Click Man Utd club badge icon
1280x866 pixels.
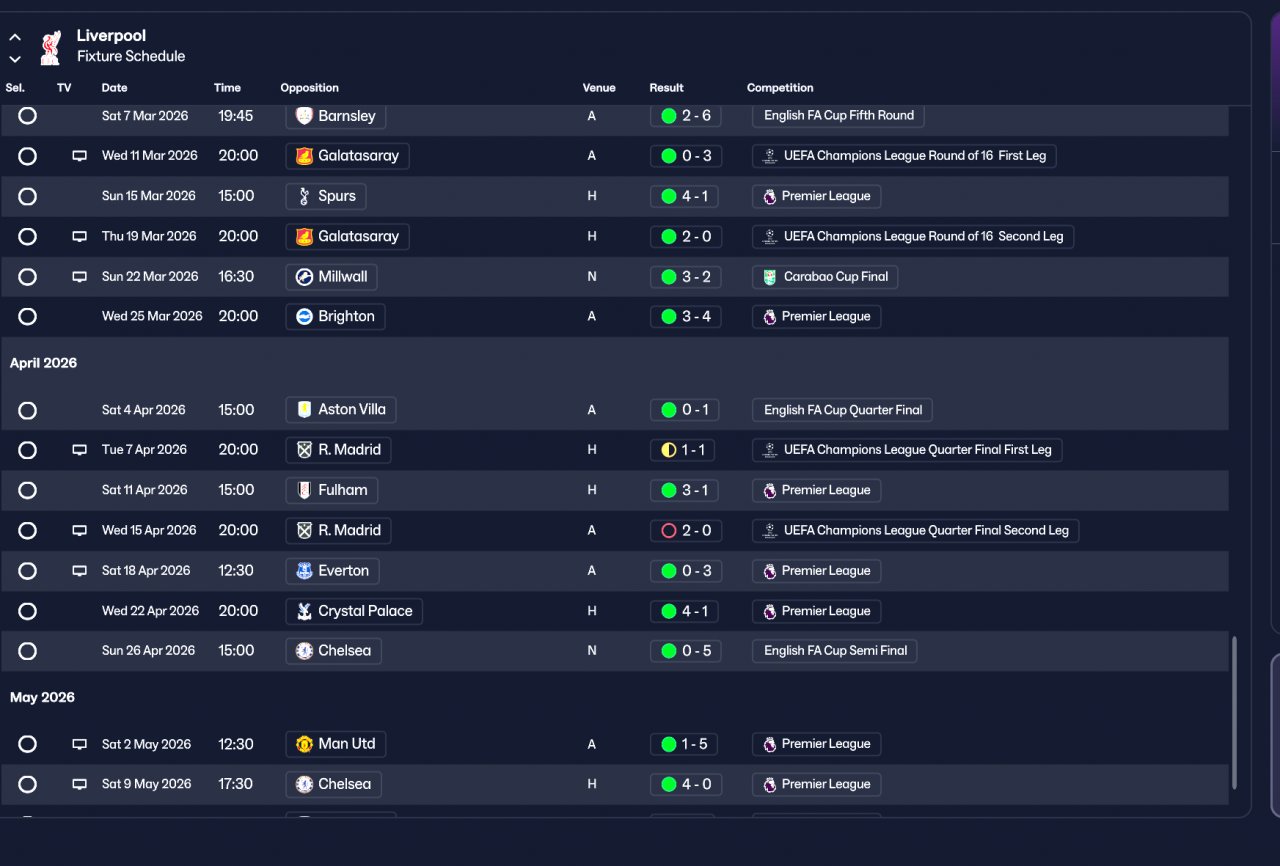(x=305, y=744)
